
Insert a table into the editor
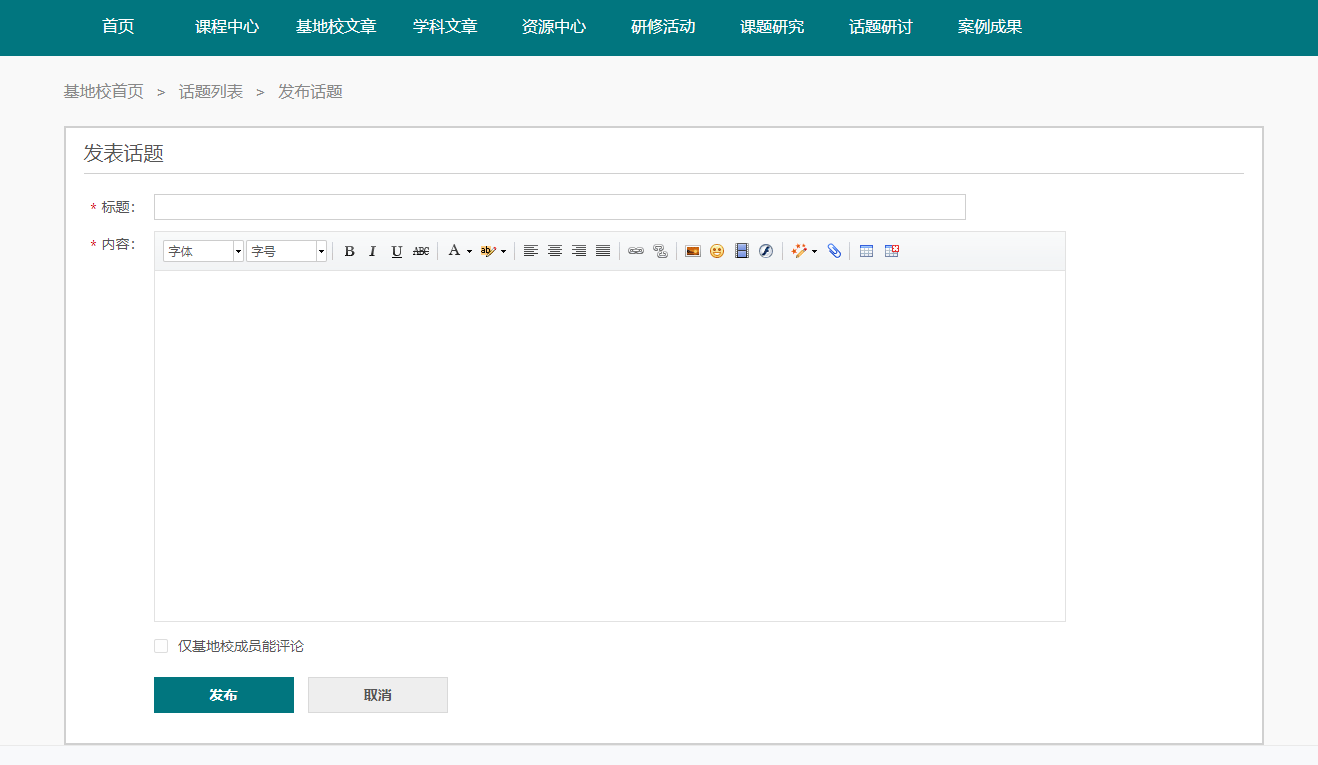pyautogui.click(x=867, y=251)
